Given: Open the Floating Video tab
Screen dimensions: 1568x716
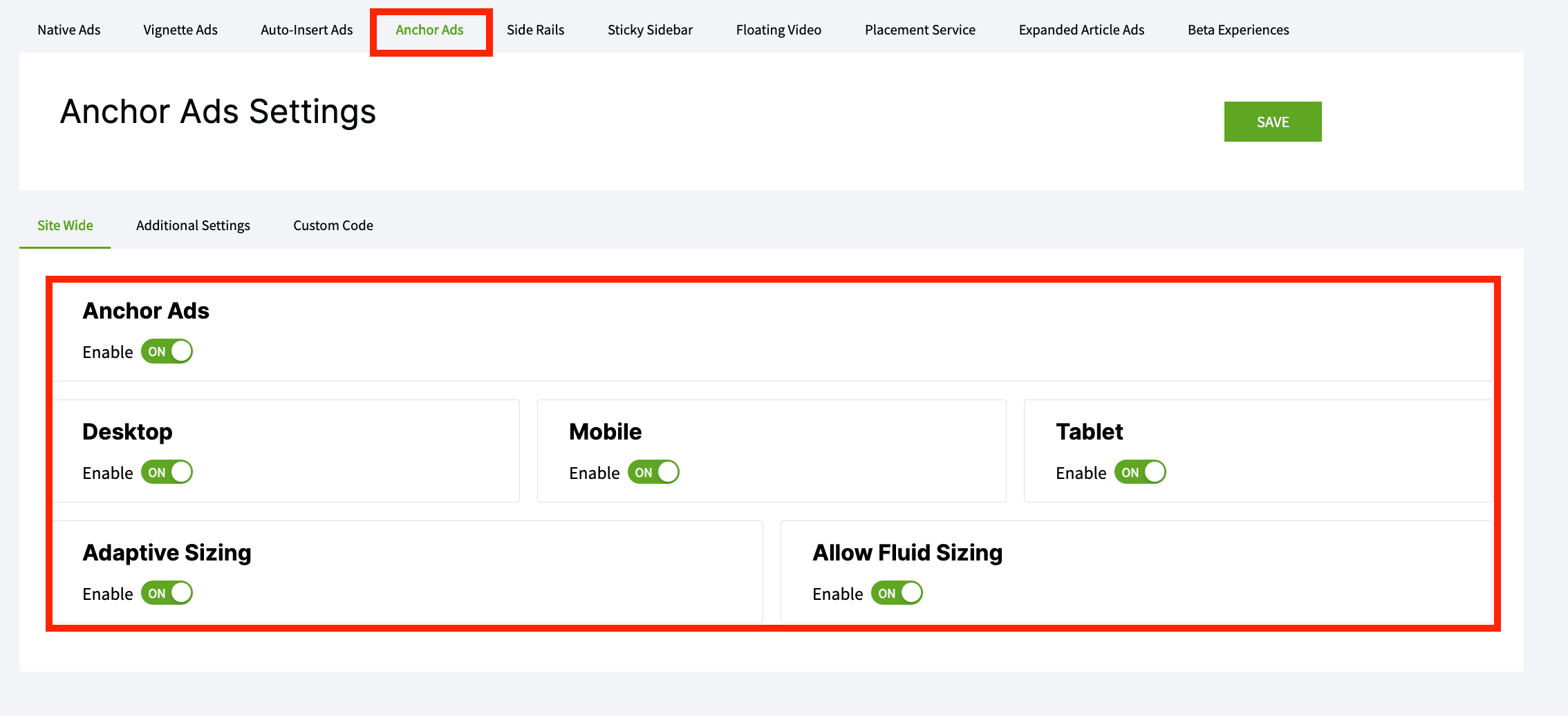Looking at the screenshot, I should click(778, 30).
